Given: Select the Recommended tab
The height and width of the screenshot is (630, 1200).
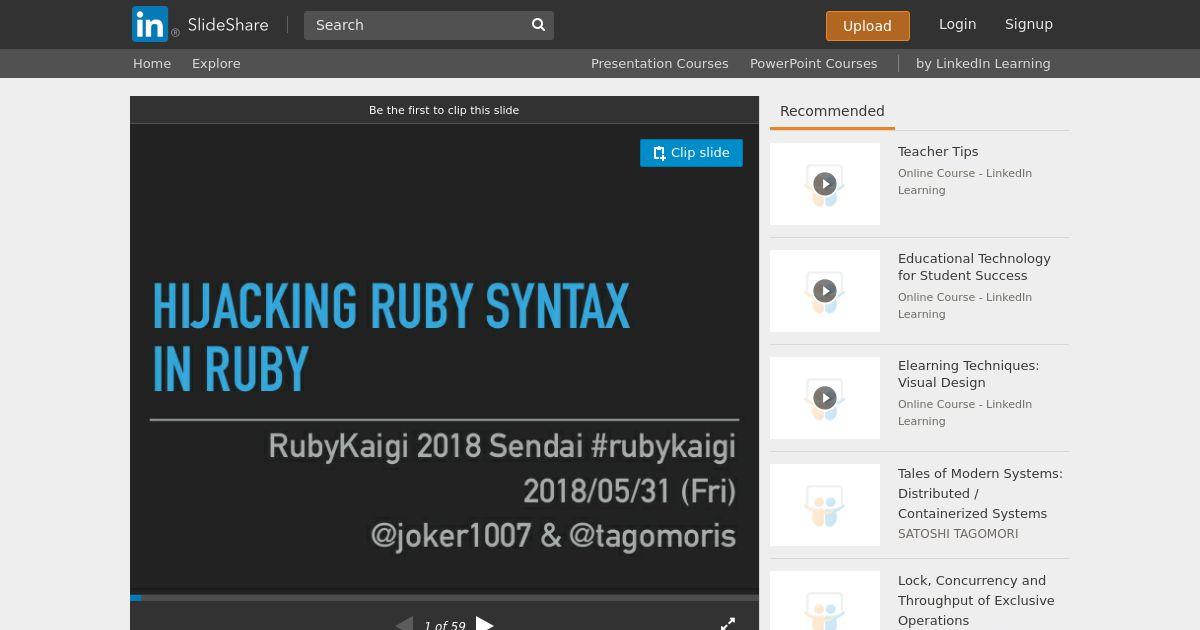Looking at the screenshot, I should pos(832,111).
